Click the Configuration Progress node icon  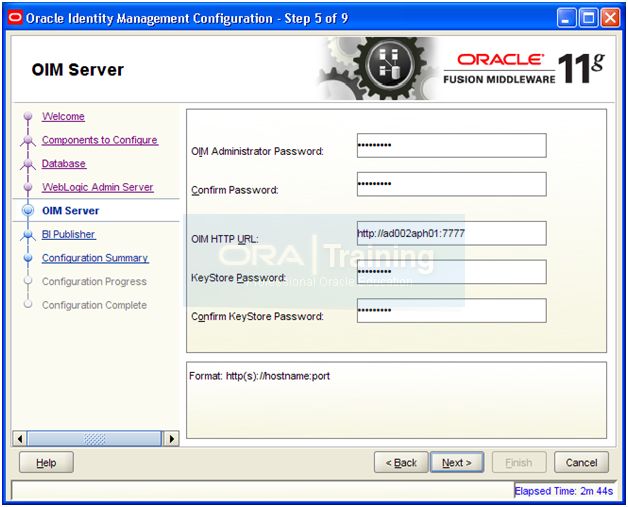(28, 281)
